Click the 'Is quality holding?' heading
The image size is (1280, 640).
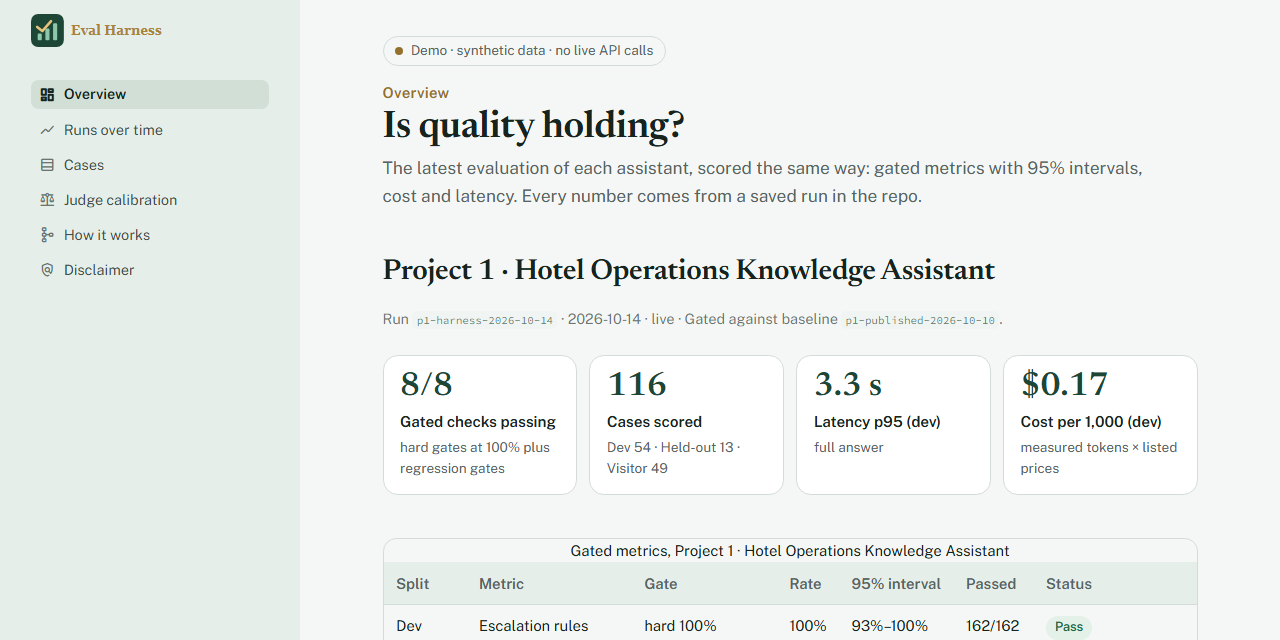tap(534, 126)
